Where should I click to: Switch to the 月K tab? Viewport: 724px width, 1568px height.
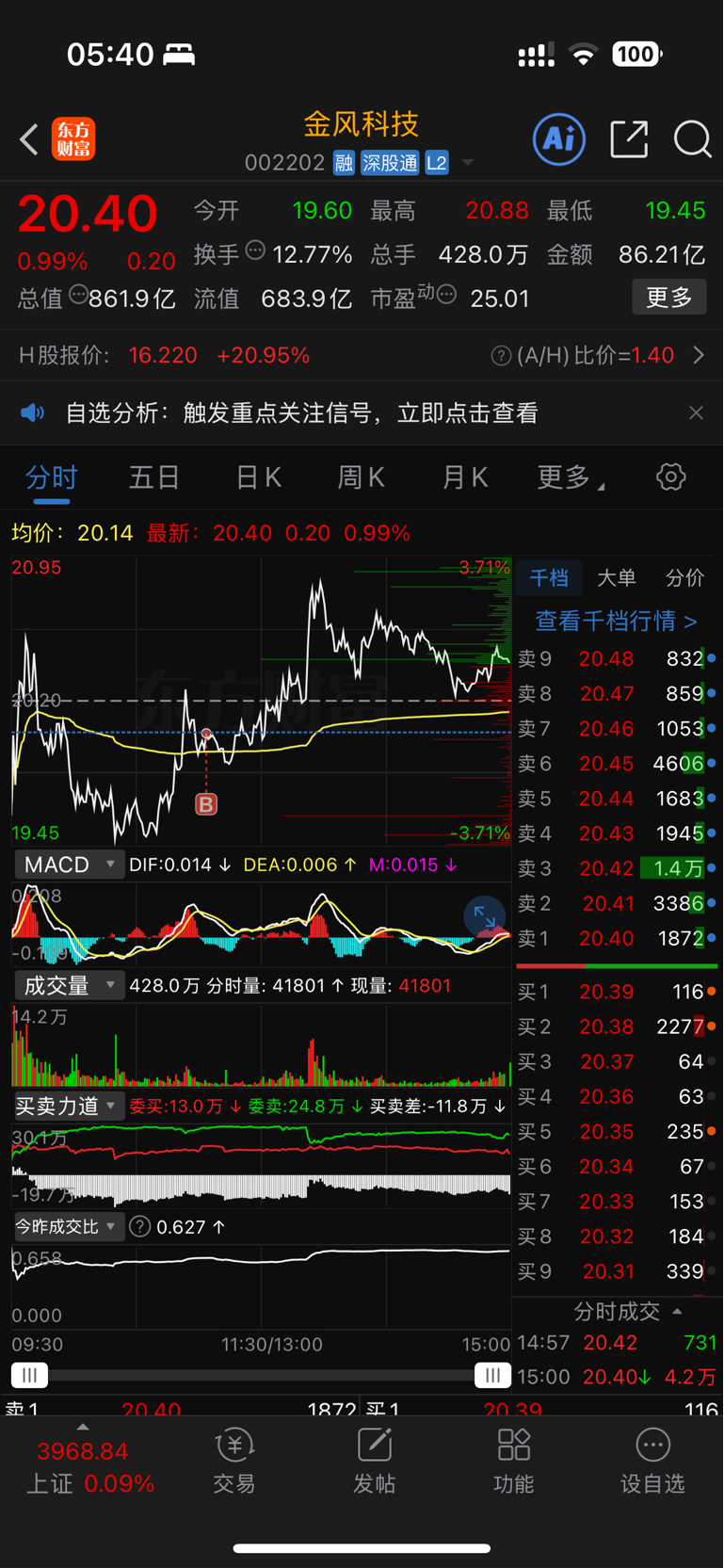point(465,477)
